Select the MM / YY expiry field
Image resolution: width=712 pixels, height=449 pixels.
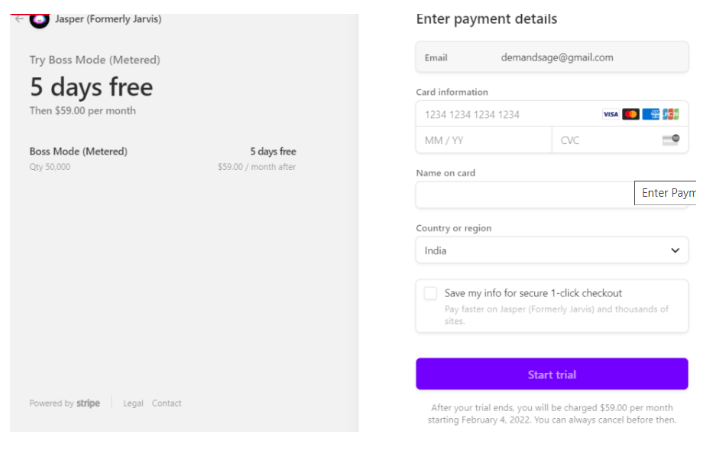tap(484, 140)
